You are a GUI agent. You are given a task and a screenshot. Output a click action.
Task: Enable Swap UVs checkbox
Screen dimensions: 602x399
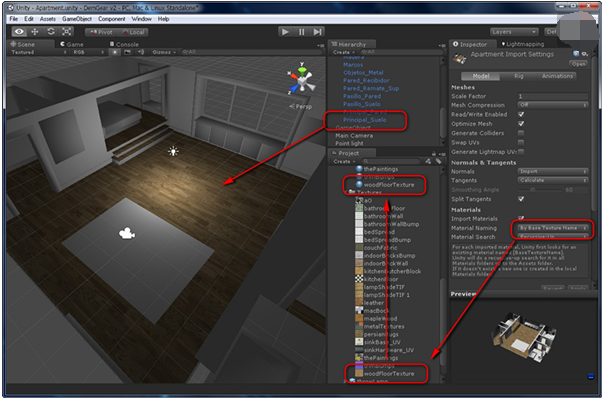tap(521, 142)
